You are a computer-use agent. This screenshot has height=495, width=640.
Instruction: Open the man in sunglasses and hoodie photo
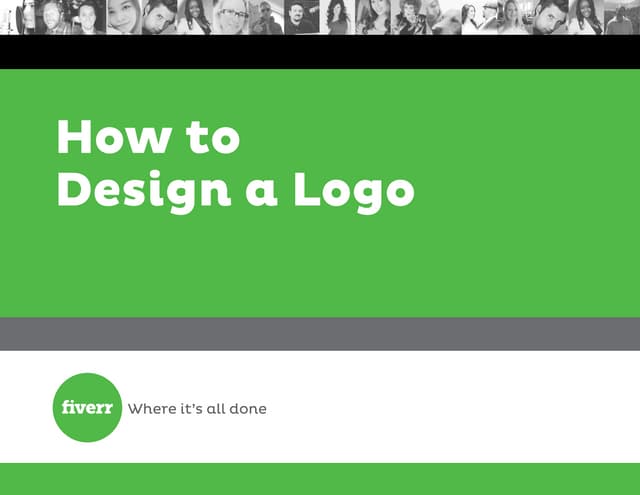(267, 17)
